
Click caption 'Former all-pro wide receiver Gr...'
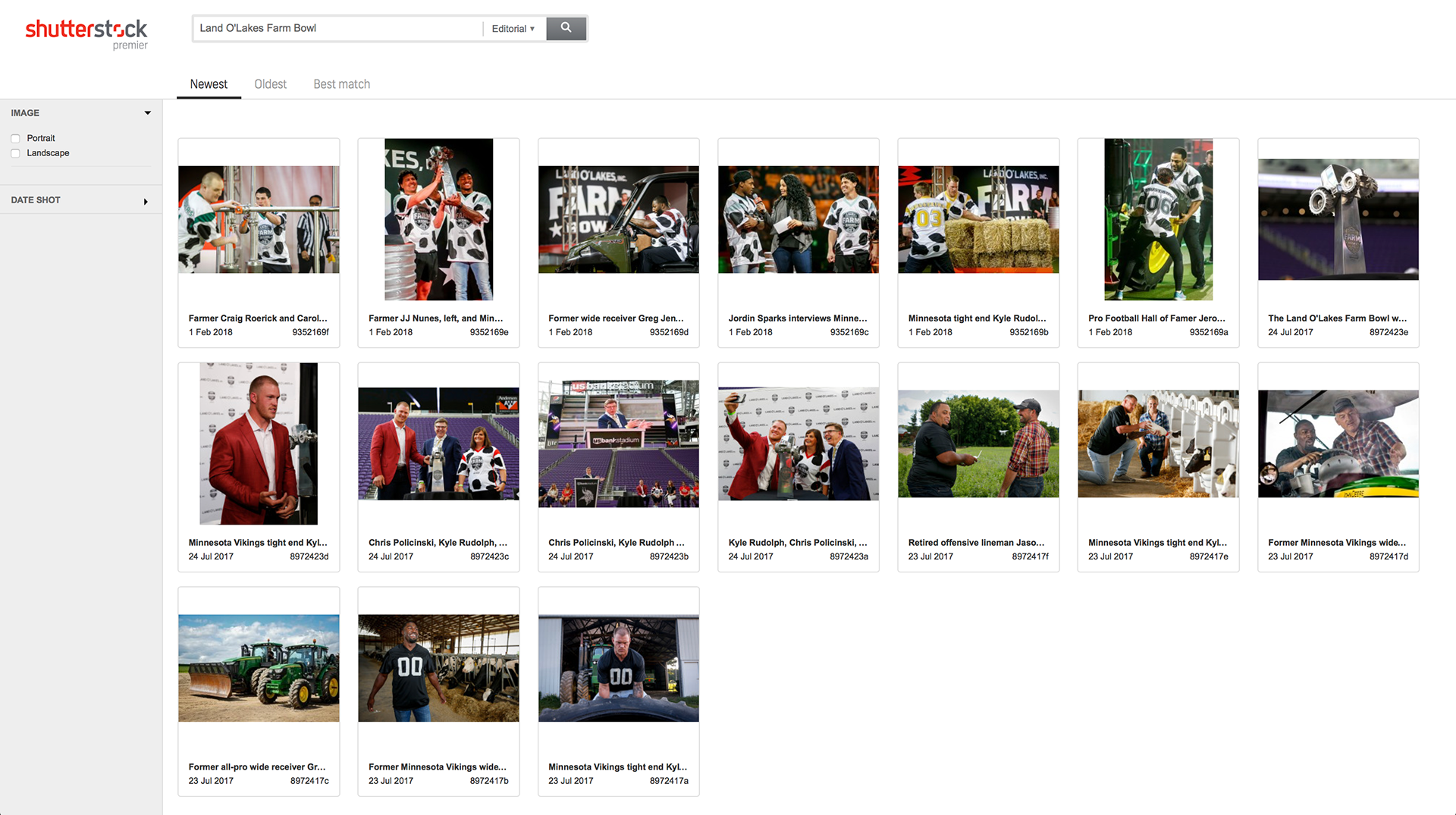coord(257,767)
